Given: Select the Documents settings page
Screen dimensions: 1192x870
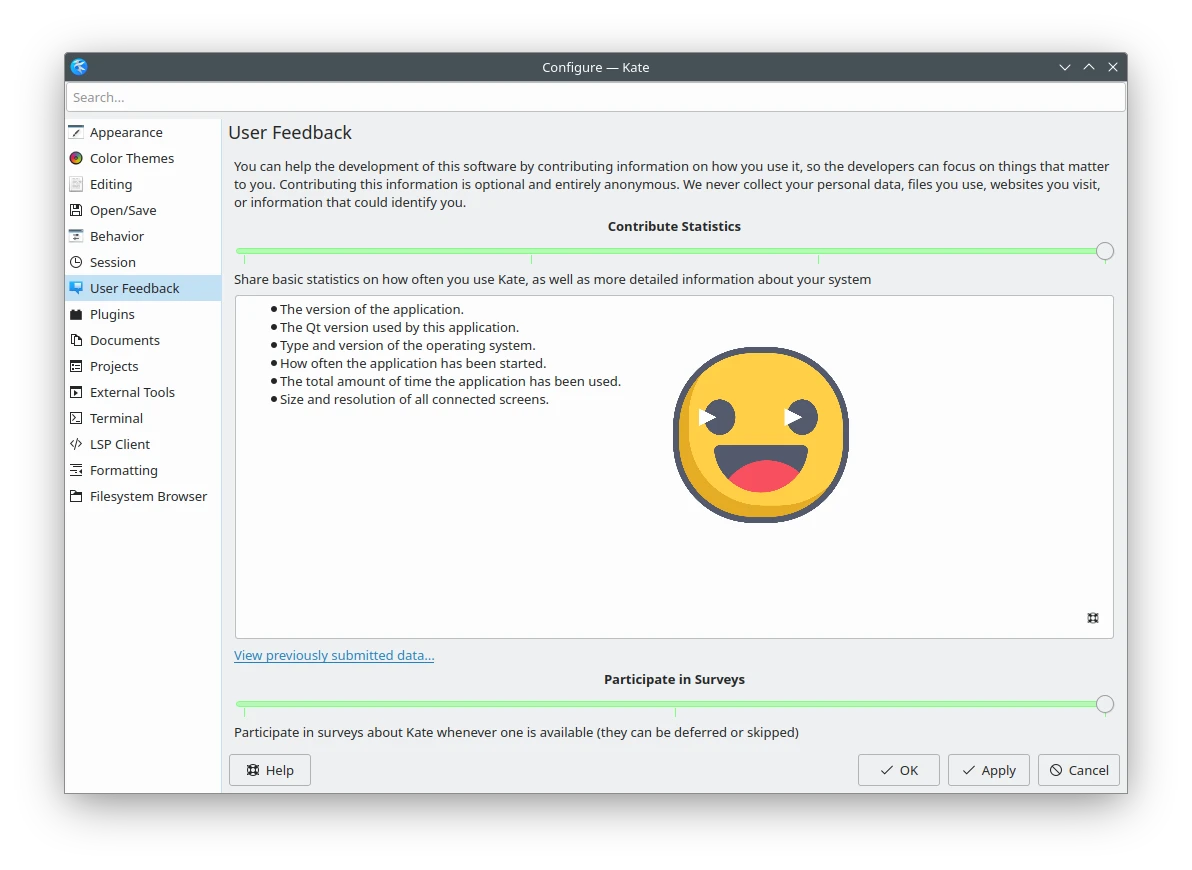Looking at the screenshot, I should click(x=124, y=340).
